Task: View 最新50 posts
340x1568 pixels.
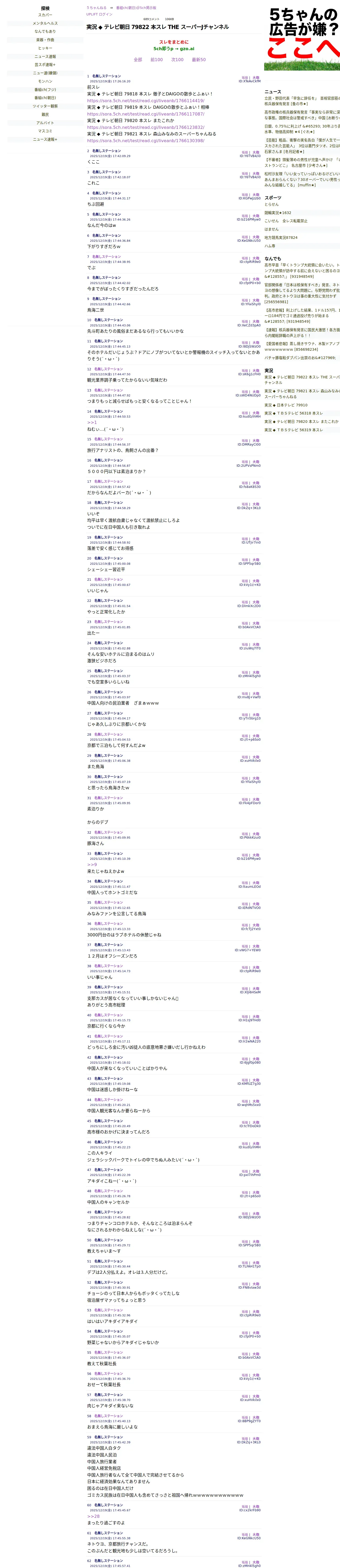Action: (199, 60)
